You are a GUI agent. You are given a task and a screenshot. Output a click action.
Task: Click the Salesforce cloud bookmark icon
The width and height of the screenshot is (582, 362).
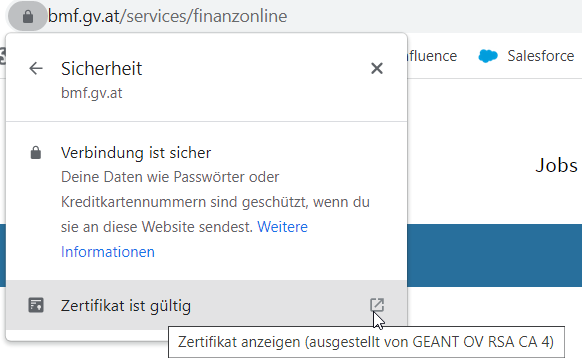coord(488,56)
